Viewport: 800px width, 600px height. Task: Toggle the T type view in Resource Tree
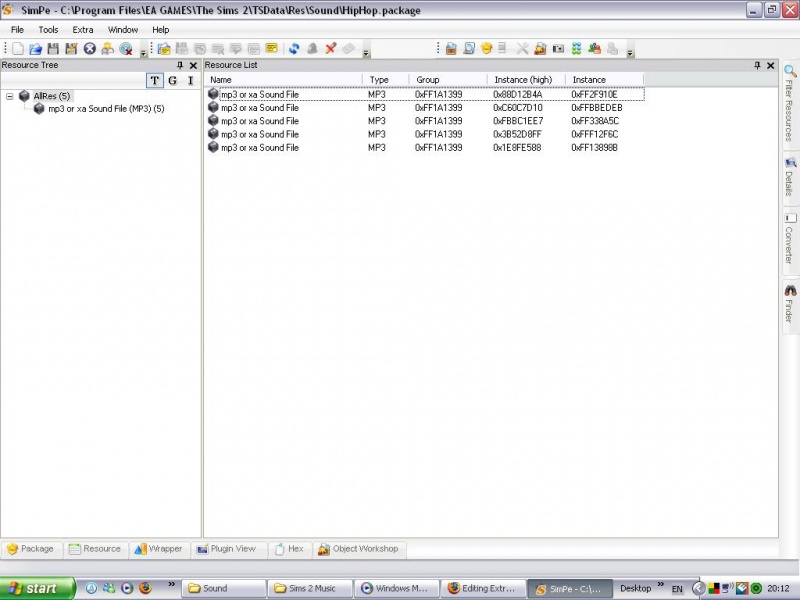tap(155, 81)
